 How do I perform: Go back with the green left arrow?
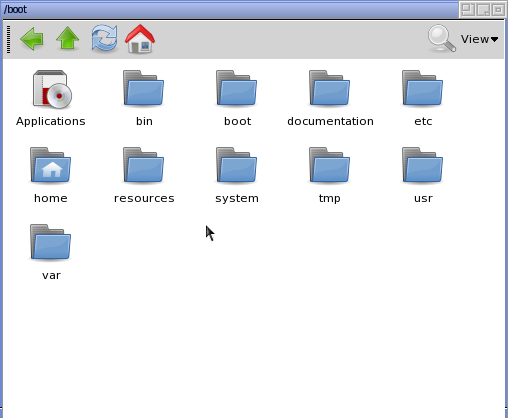coord(32,39)
